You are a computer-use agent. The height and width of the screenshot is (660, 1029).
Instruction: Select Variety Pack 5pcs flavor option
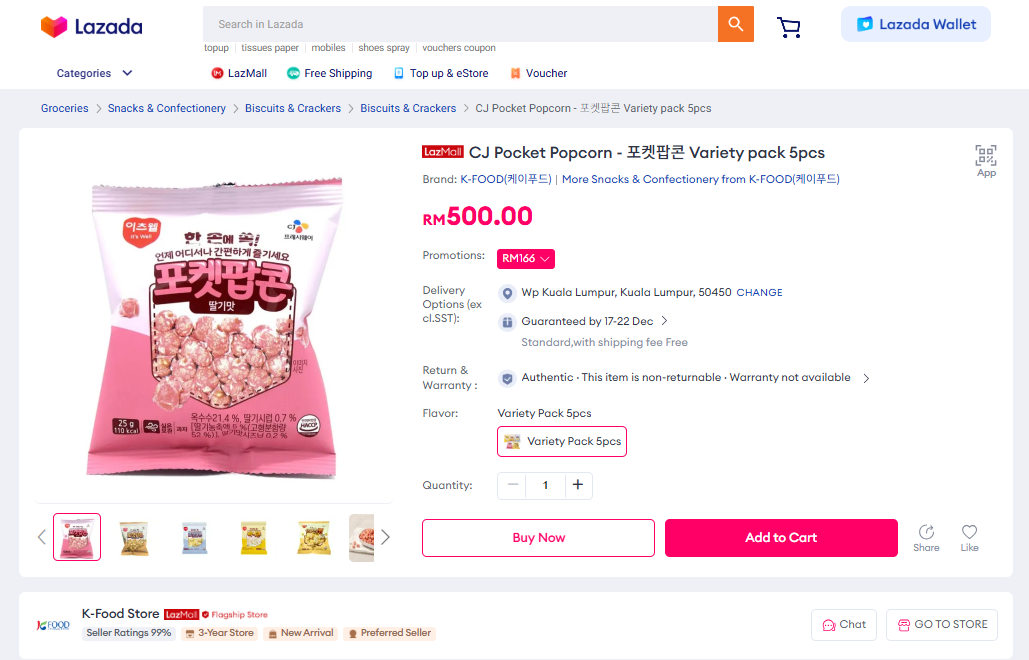click(562, 441)
